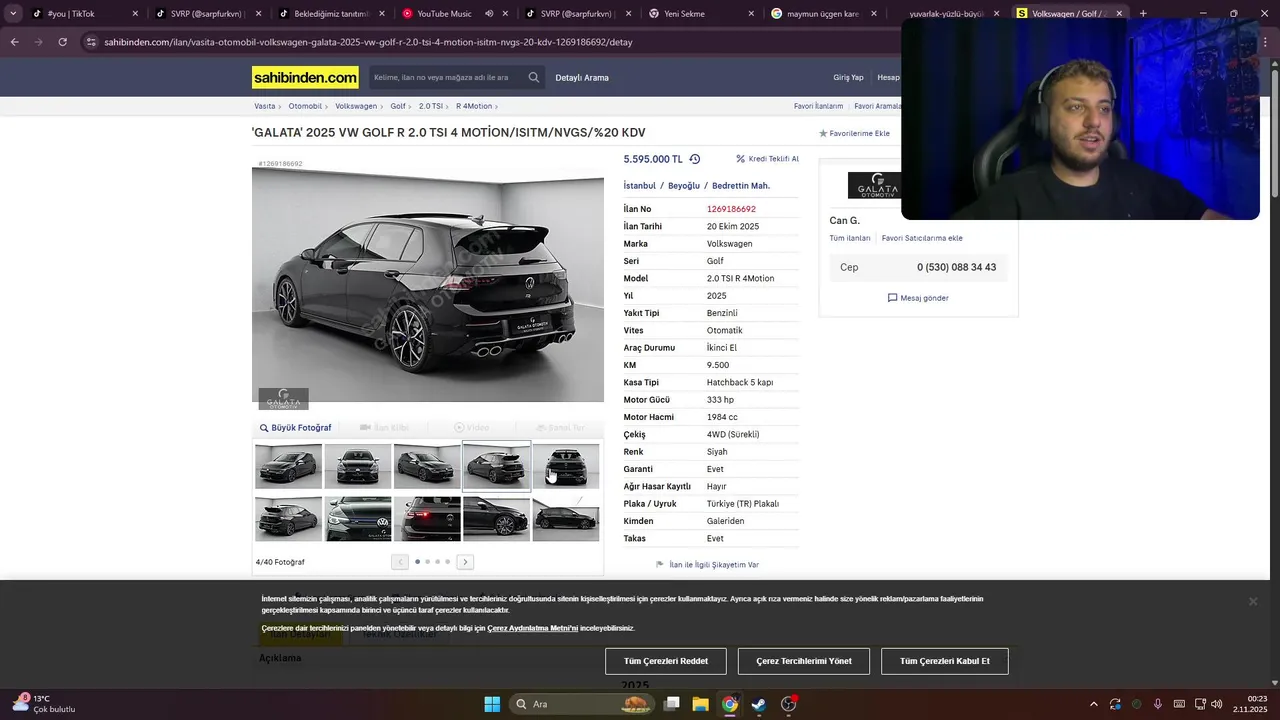Mute the YouTube Music tab speaker icon

click(489, 14)
